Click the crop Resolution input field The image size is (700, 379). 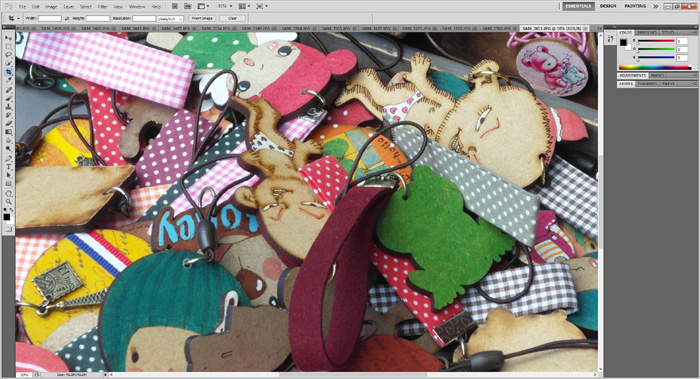click(x=144, y=18)
